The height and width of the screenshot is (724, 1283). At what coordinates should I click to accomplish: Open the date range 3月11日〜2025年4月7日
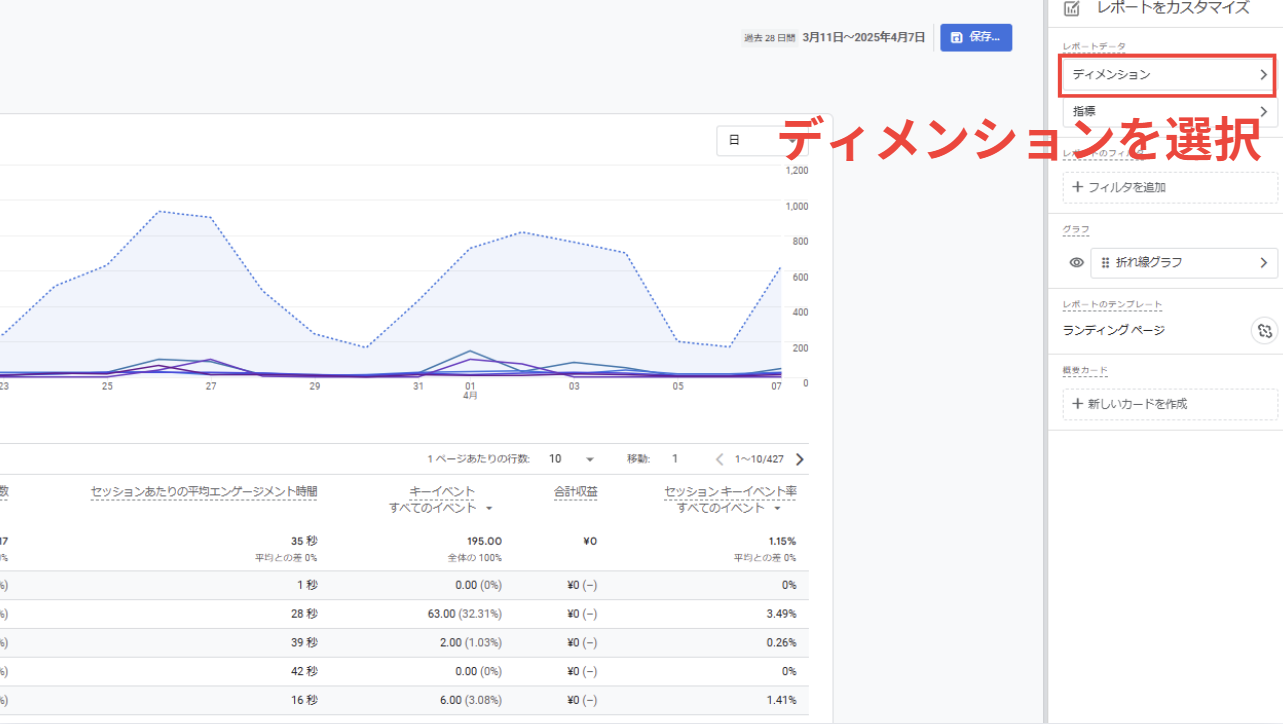862,38
